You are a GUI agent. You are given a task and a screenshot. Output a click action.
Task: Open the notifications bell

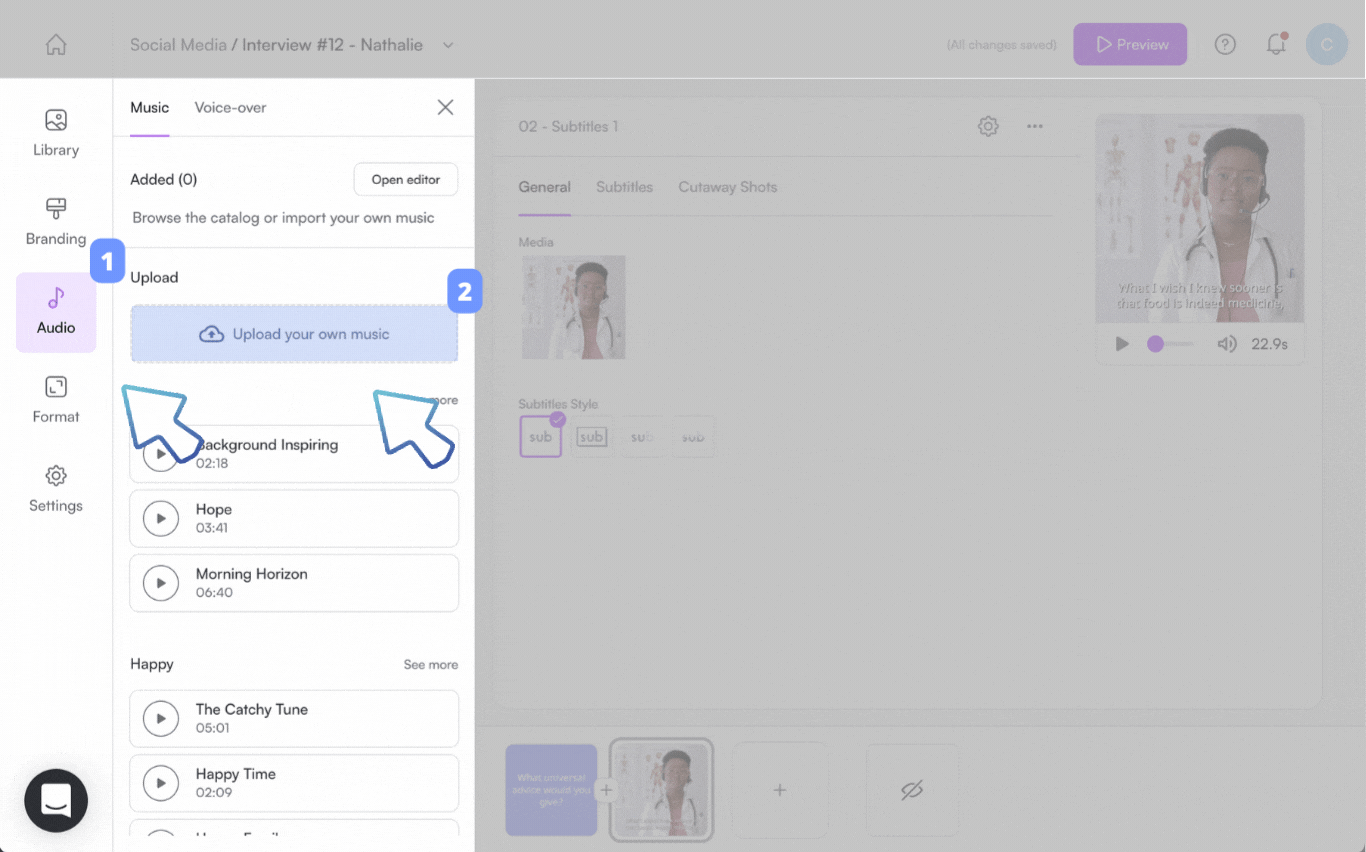pyautogui.click(x=1276, y=45)
